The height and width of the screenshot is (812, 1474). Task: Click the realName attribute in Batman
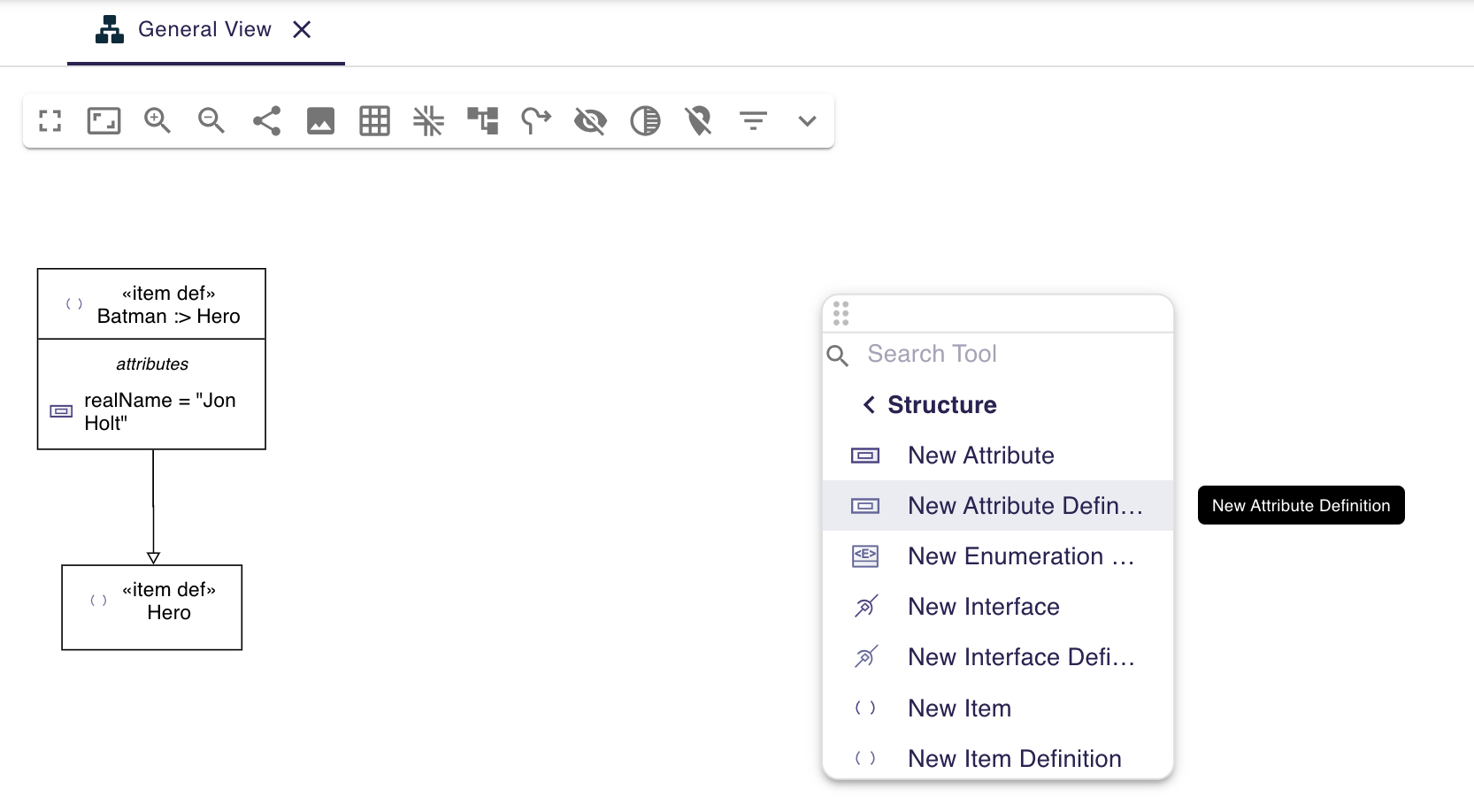tap(159, 412)
